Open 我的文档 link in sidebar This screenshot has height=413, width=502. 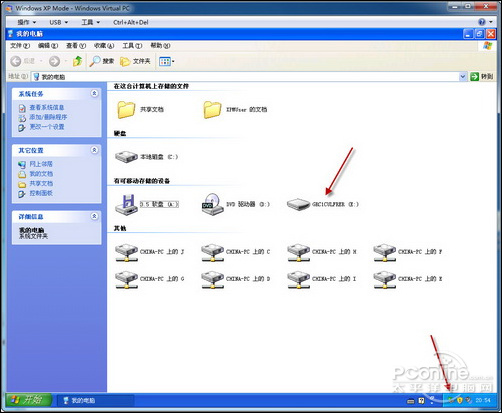tap(41, 174)
